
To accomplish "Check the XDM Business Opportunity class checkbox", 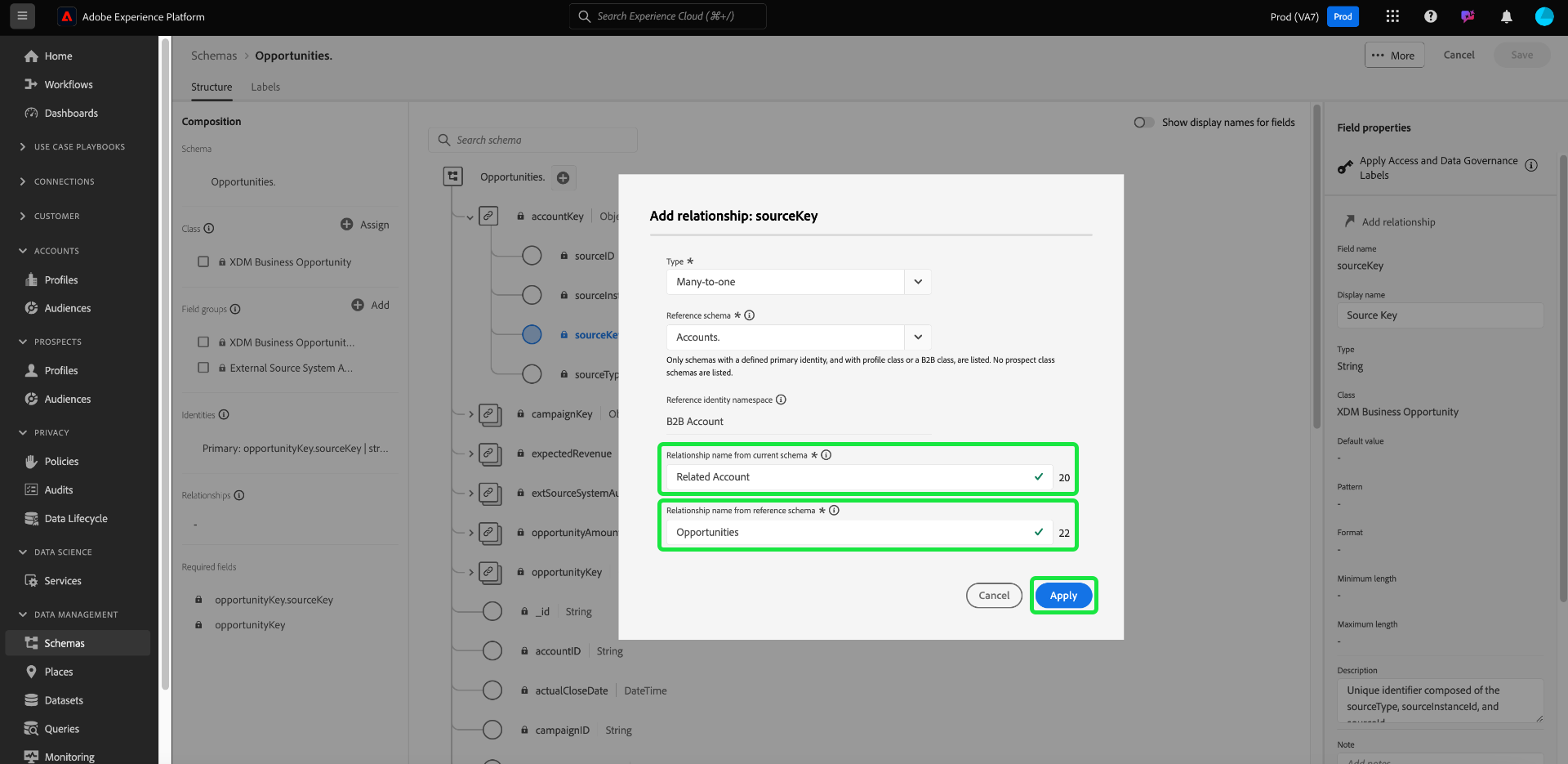I will click(x=203, y=261).
